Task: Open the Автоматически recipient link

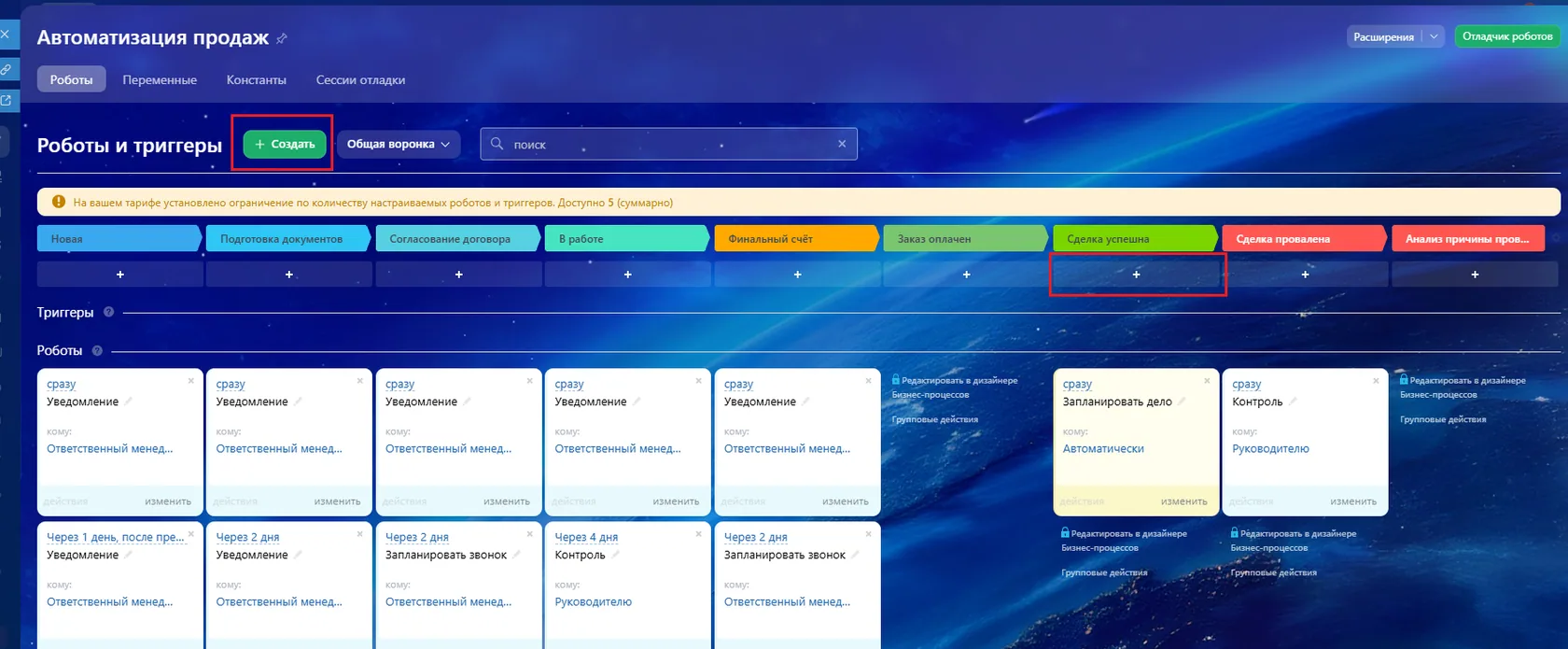Action: 1103,449
